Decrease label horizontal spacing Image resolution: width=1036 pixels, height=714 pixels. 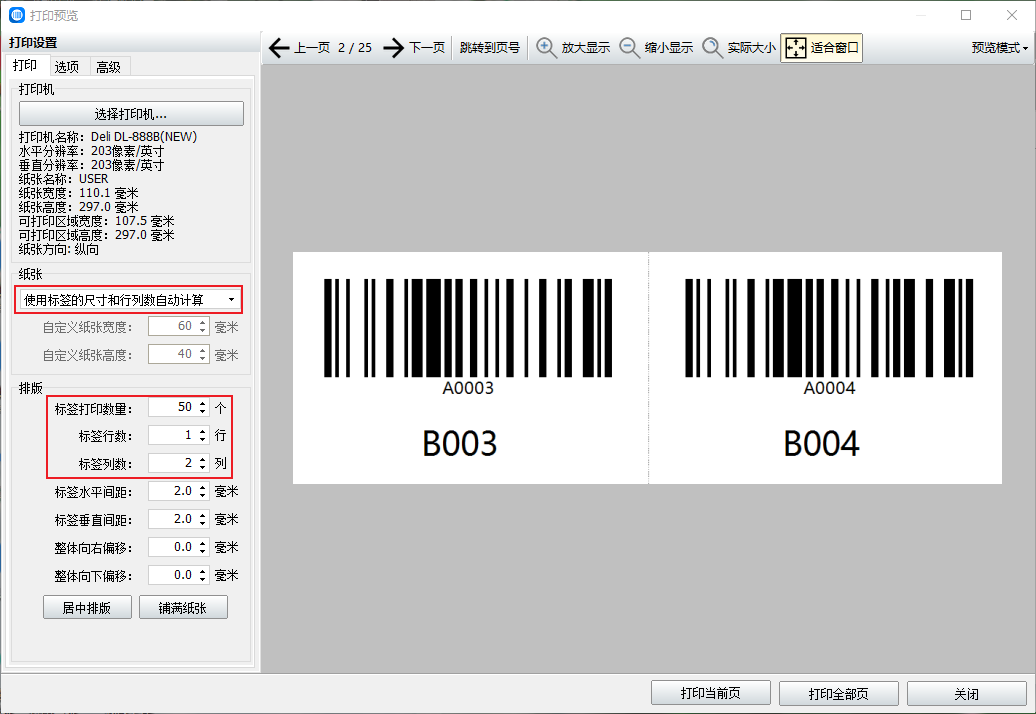203,495
